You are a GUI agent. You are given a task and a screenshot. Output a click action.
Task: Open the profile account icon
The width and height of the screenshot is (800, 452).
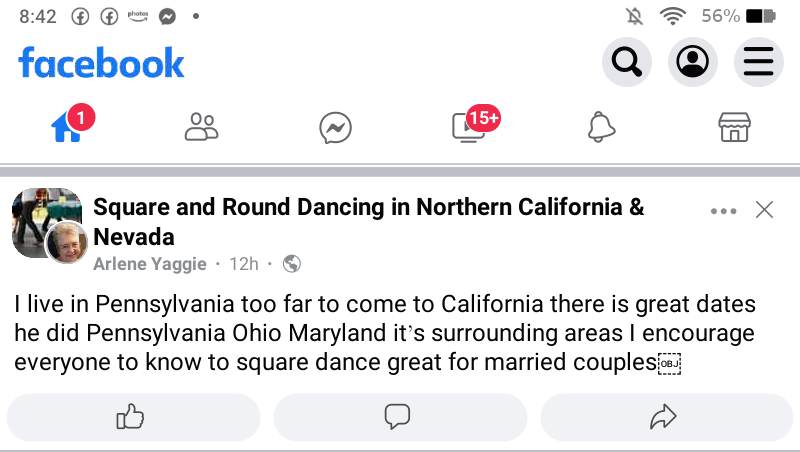pyautogui.click(x=692, y=63)
